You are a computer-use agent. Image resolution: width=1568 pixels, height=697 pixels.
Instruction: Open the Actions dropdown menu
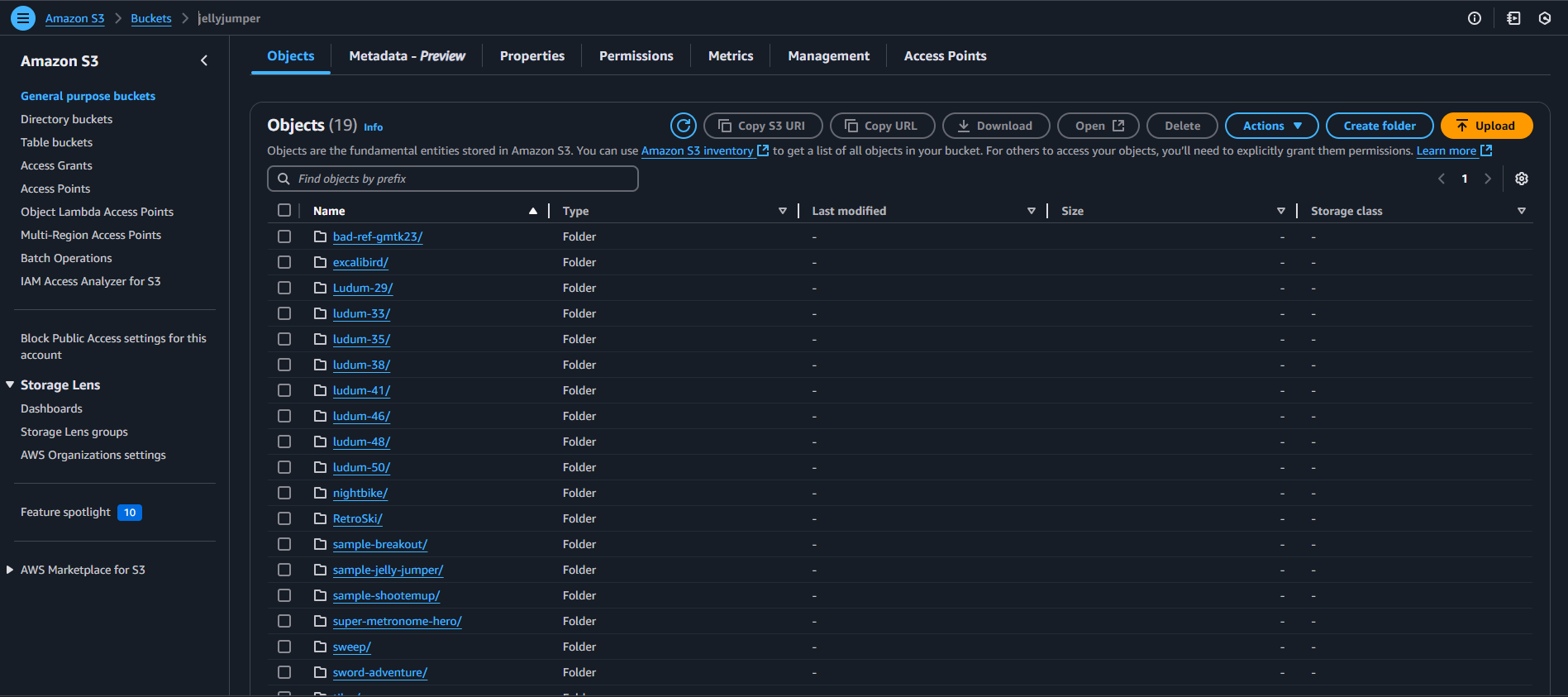[x=1271, y=126]
